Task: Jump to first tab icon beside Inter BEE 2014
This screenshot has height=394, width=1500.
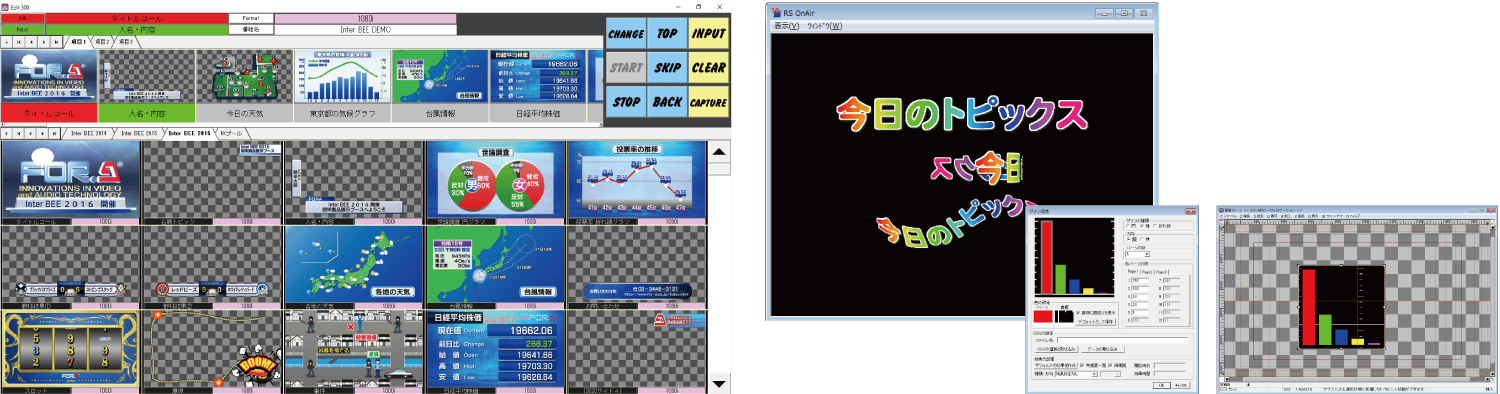Action: [19, 133]
